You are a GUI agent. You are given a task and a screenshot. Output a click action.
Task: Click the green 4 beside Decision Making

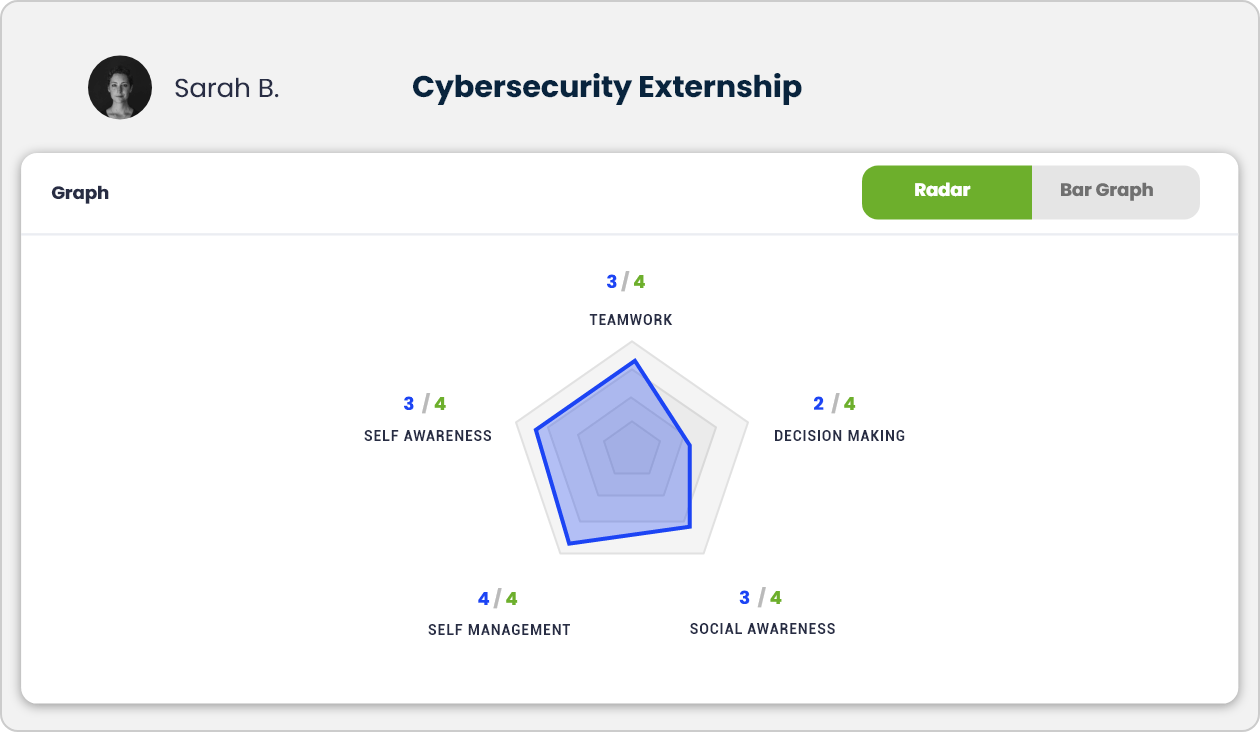pyautogui.click(x=849, y=404)
